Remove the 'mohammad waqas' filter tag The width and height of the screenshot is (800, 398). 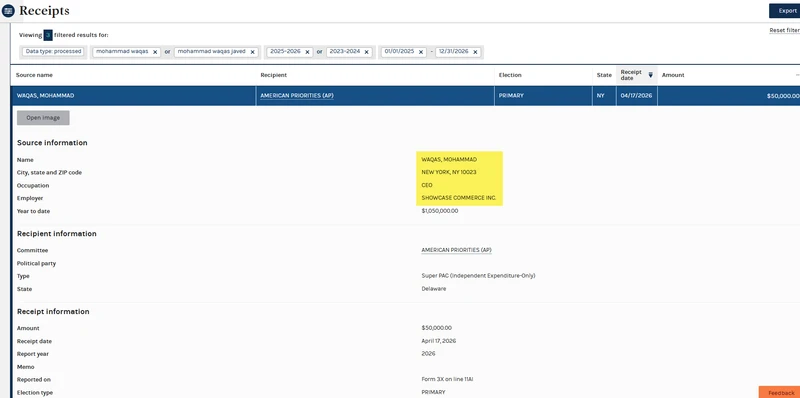tap(155, 52)
